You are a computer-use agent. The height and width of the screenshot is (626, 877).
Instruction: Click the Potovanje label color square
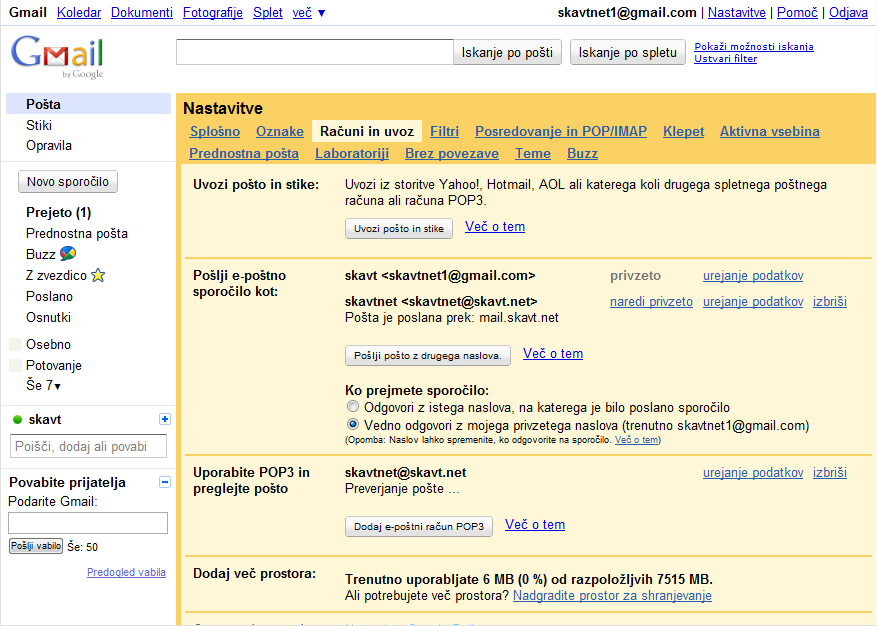point(16,365)
